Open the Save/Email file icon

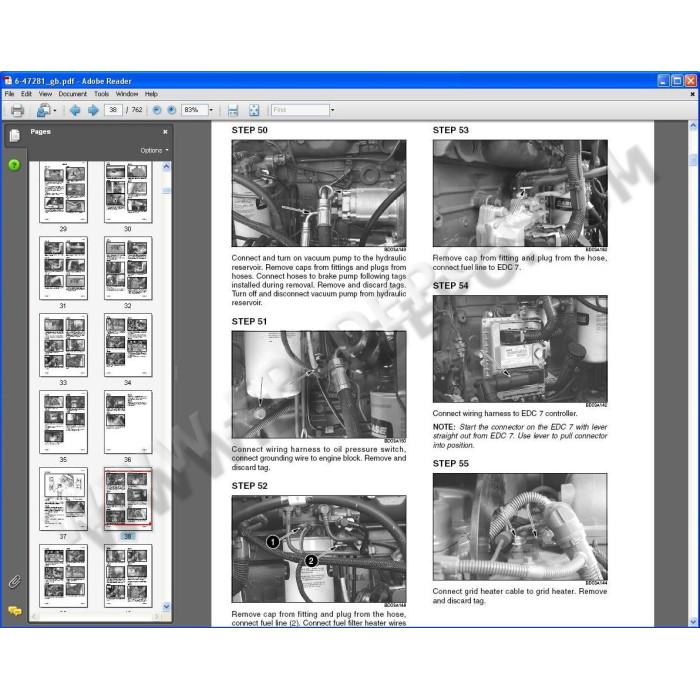click(43, 110)
